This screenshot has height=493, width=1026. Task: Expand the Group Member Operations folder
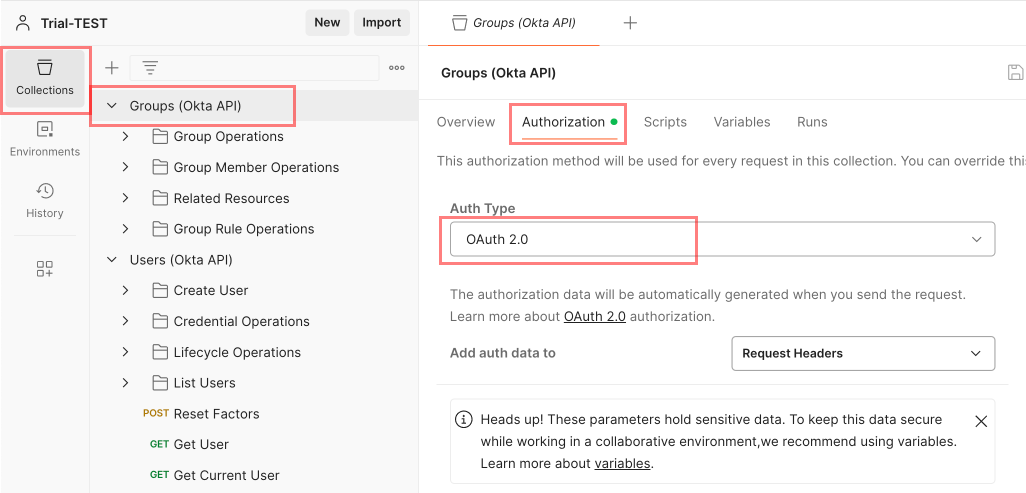tap(125, 167)
